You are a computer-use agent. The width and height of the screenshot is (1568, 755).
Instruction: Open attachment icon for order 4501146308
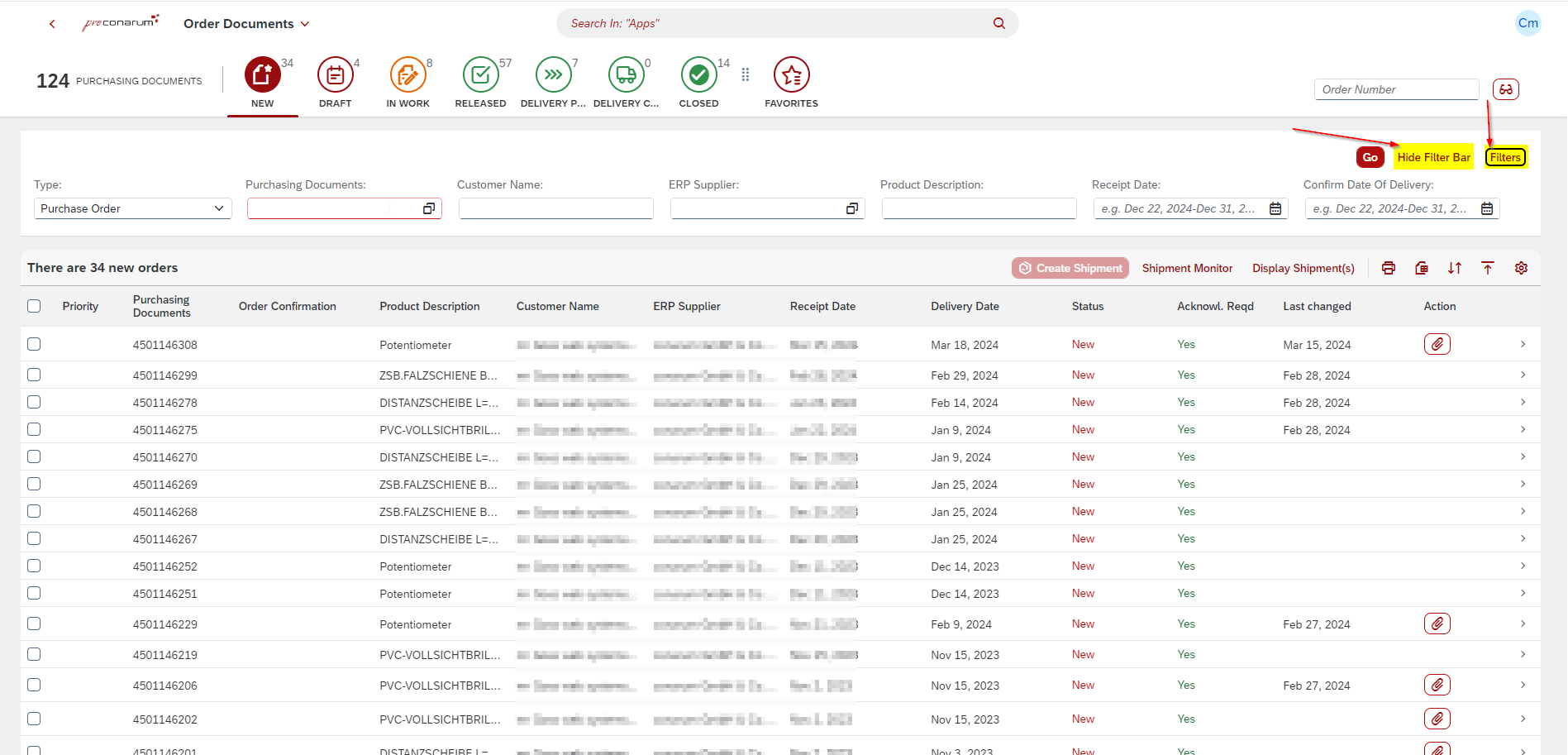(x=1437, y=344)
